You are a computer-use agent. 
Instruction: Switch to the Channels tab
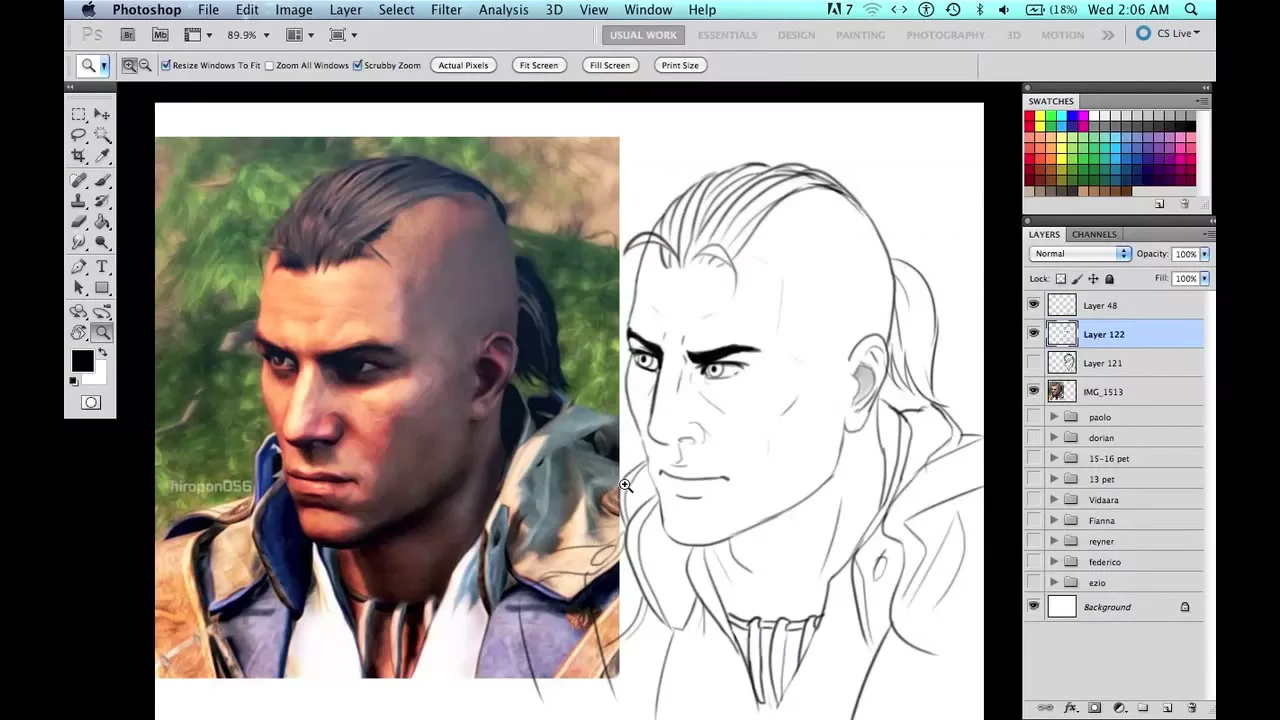1094,234
